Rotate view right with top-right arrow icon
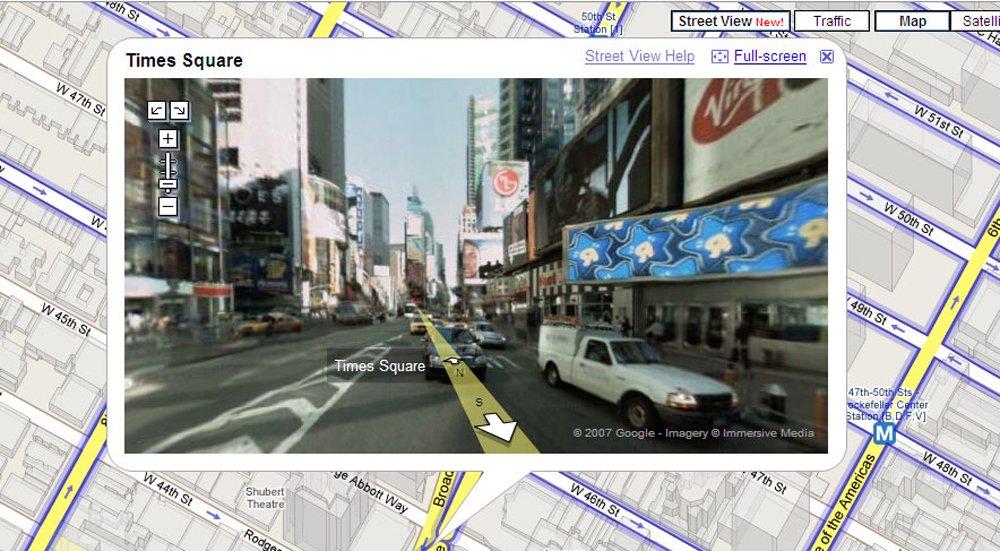Viewport: 1000px width, 551px height. point(179,110)
